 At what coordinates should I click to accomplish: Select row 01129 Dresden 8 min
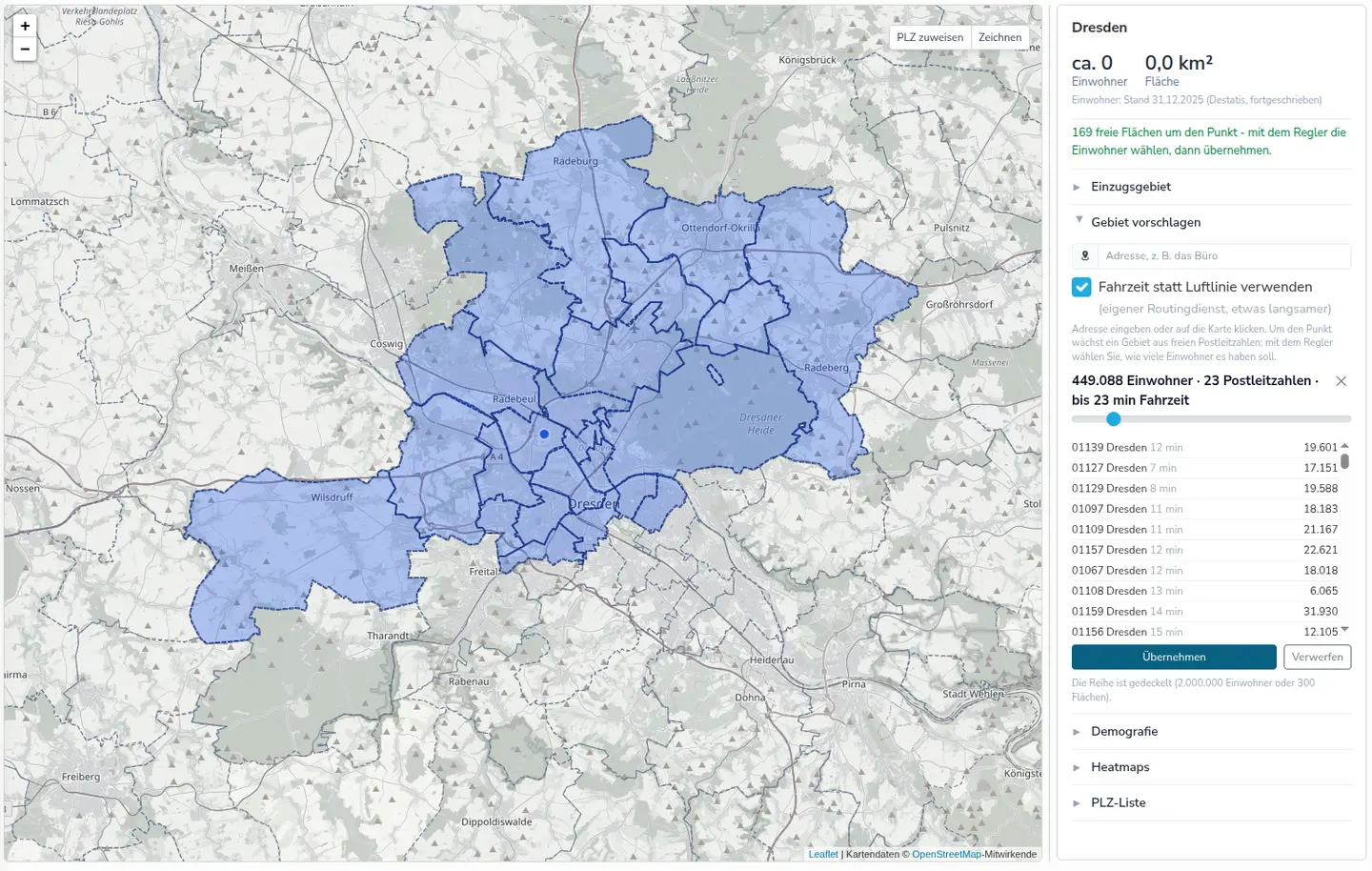tap(1204, 488)
